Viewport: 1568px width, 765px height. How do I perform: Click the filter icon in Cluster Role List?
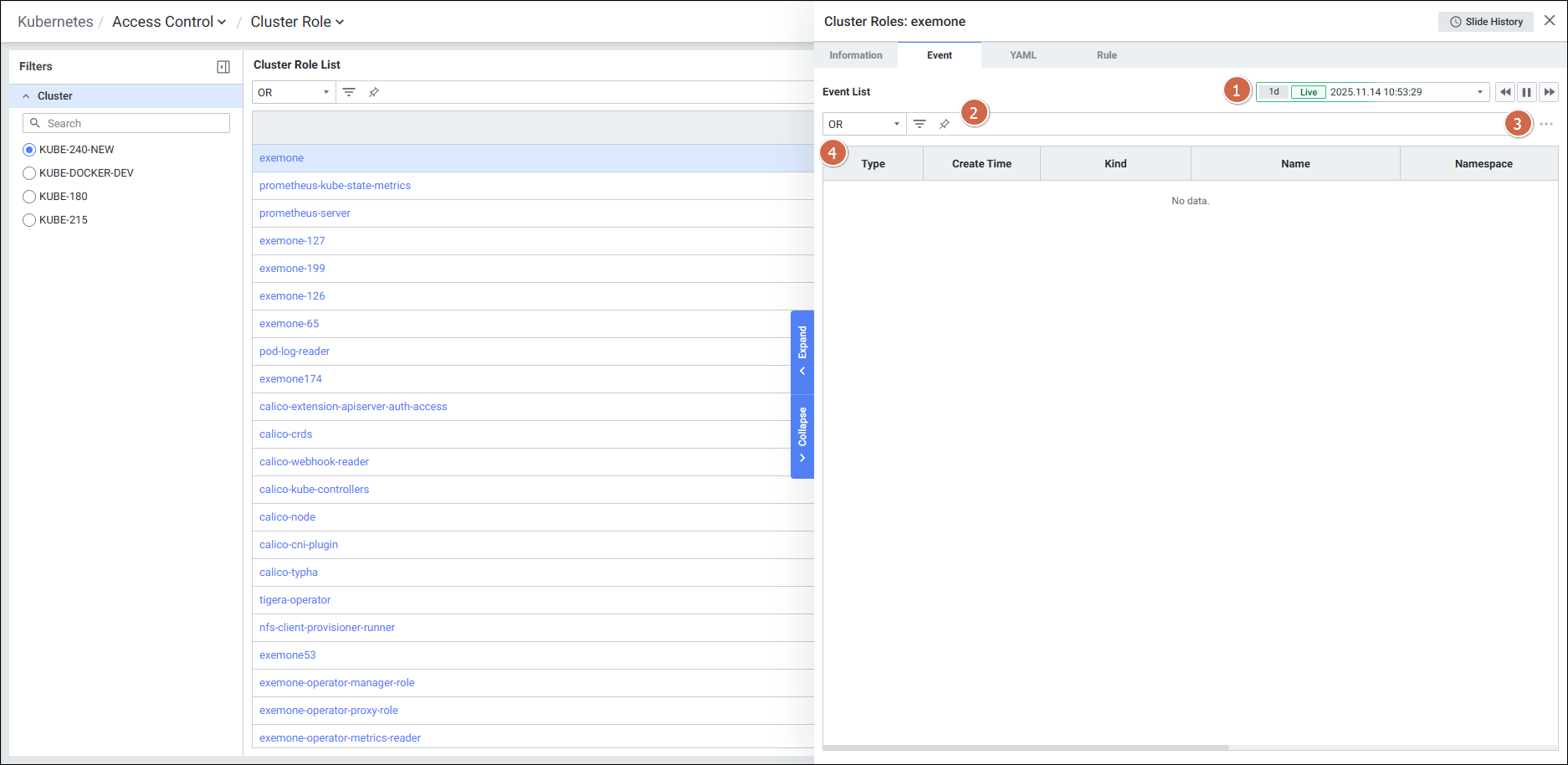349,92
